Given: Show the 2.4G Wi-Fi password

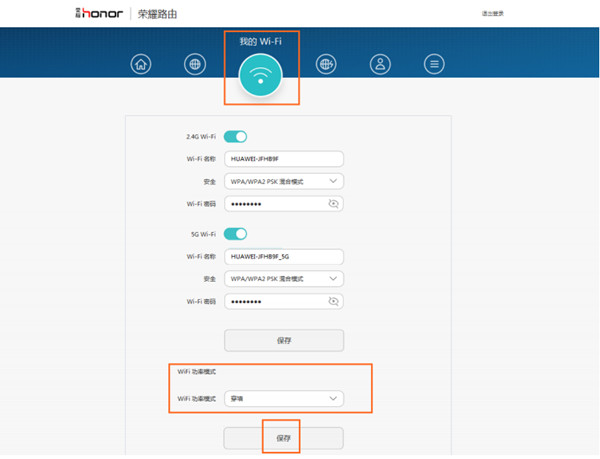Looking at the screenshot, I should pyautogui.click(x=334, y=204).
